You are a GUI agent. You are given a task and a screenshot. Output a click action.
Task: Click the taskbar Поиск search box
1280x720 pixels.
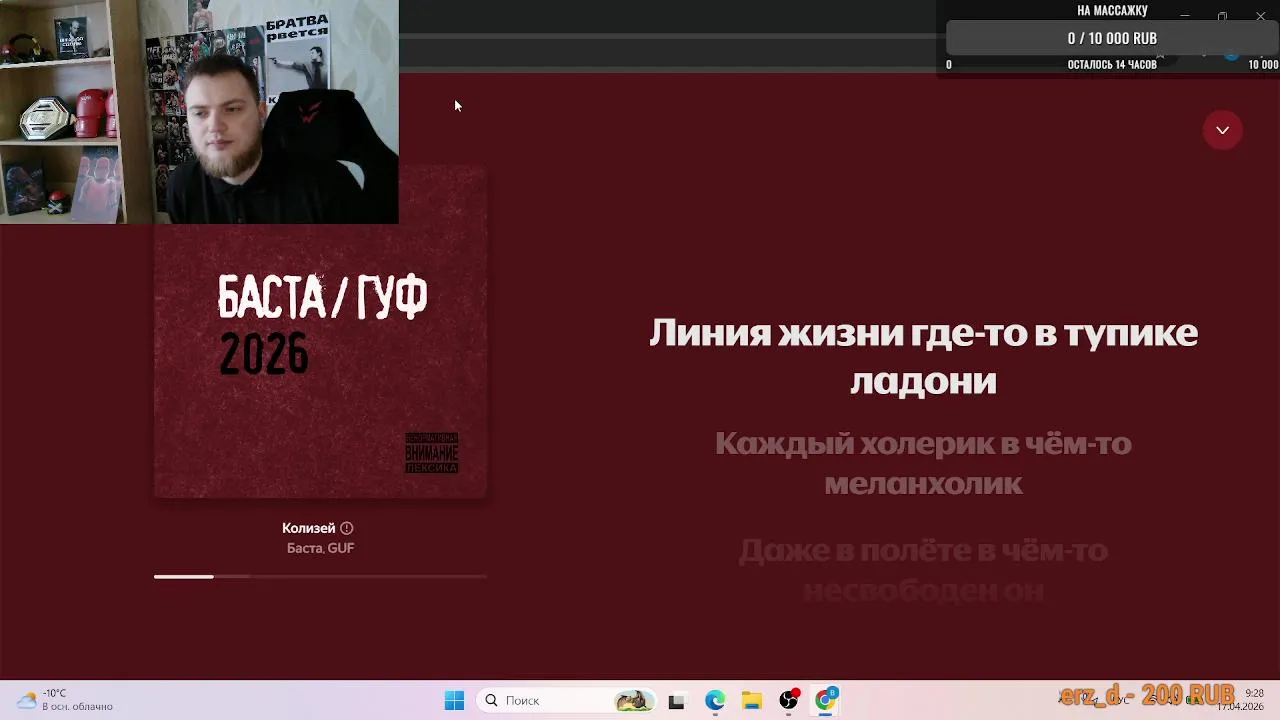(x=567, y=701)
